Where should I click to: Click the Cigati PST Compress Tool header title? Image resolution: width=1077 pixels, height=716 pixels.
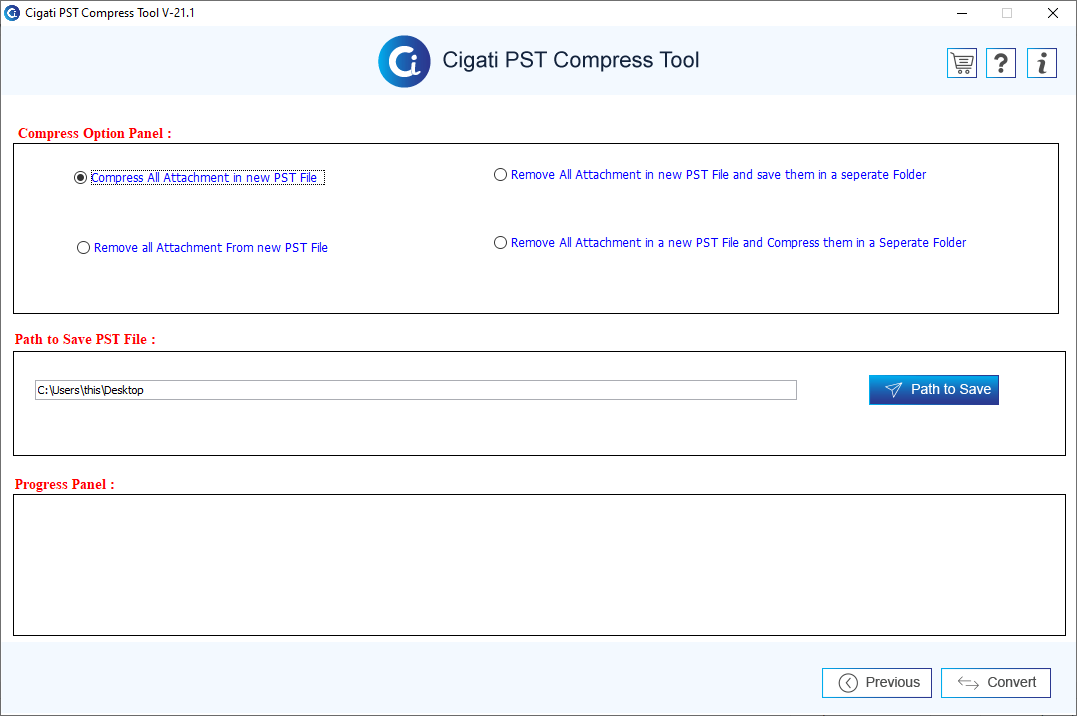tap(570, 60)
